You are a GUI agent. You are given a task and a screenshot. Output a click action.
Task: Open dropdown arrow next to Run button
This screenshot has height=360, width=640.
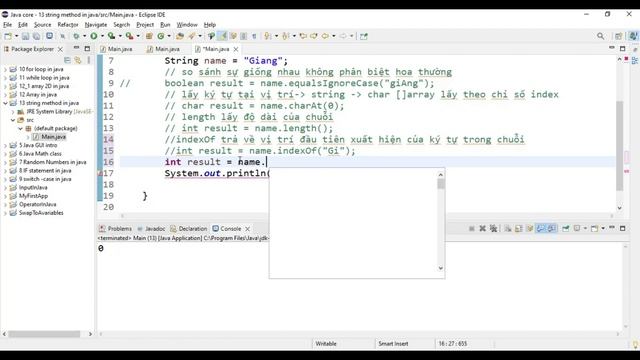click(x=102, y=36)
